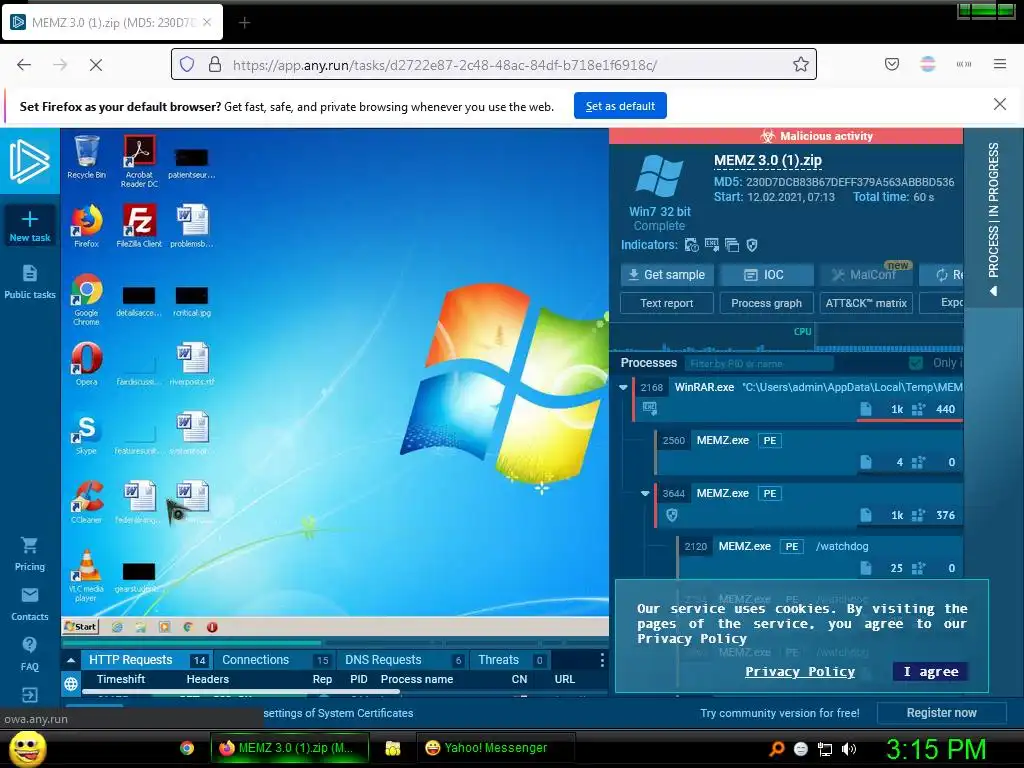Select the Skype desktop icon
The width and height of the screenshot is (1024, 768).
pyautogui.click(x=86, y=433)
